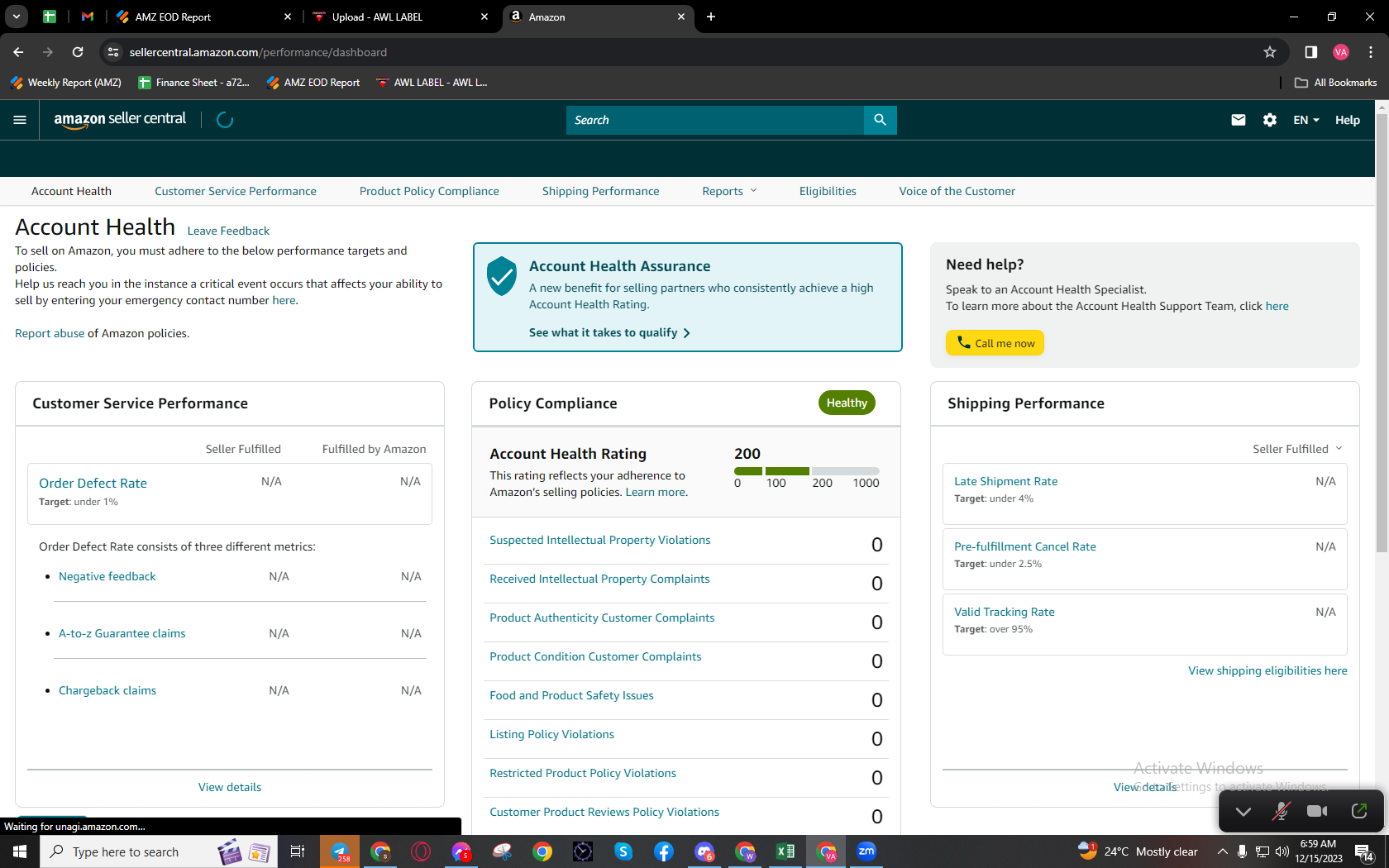This screenshot has width=1389, height=868.
Task: Open the Report abuse link
Action: click(x=50, y=333)
